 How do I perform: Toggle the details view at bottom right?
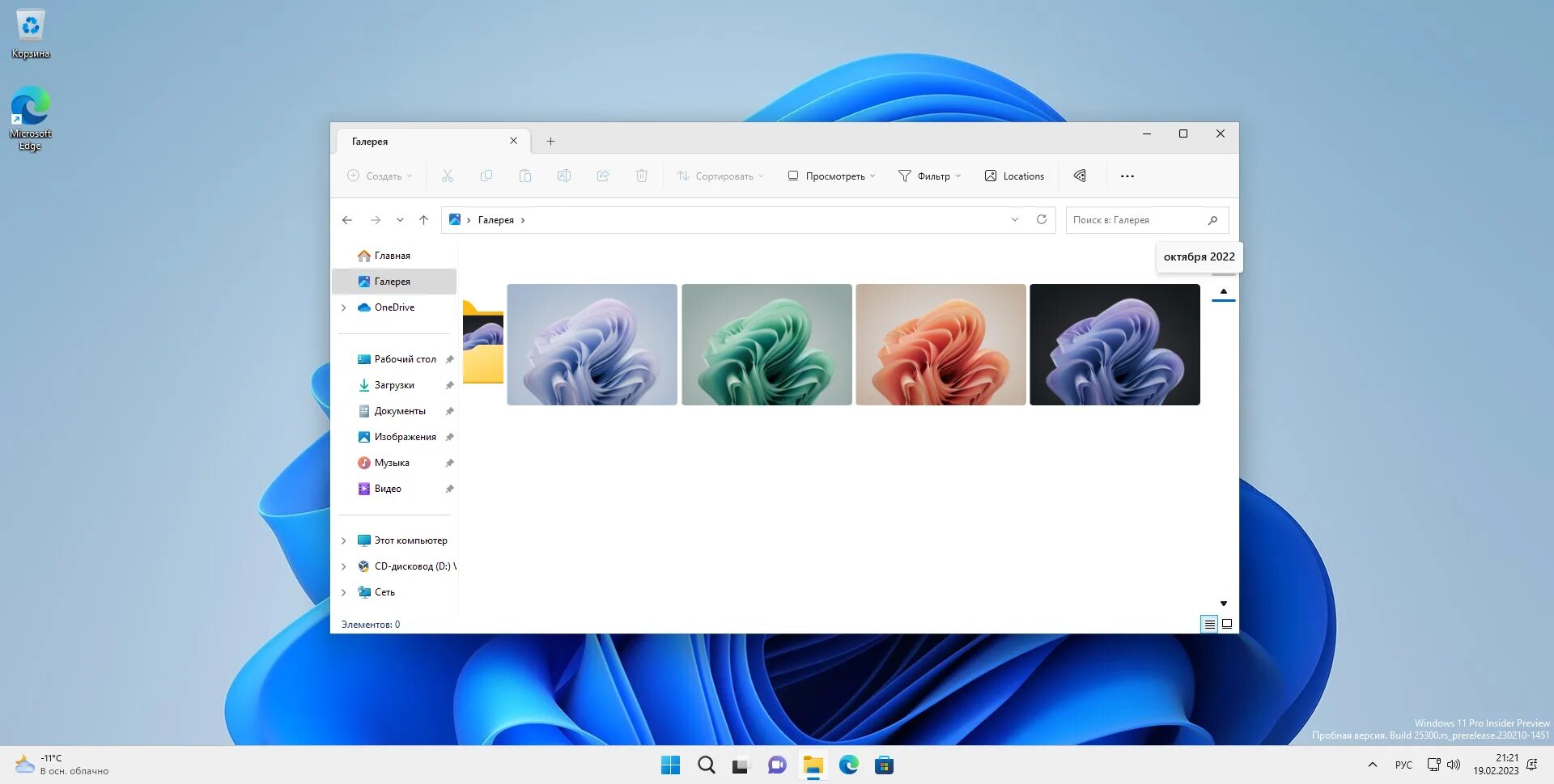click(1208, 624)
